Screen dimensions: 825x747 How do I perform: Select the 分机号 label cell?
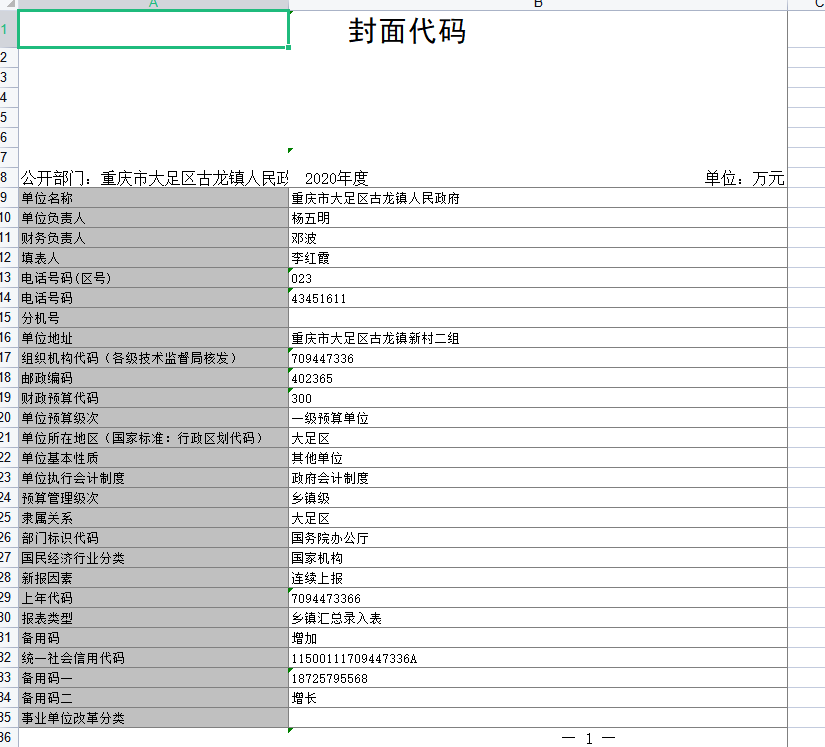pyautogui.click(x=153, y=318)
